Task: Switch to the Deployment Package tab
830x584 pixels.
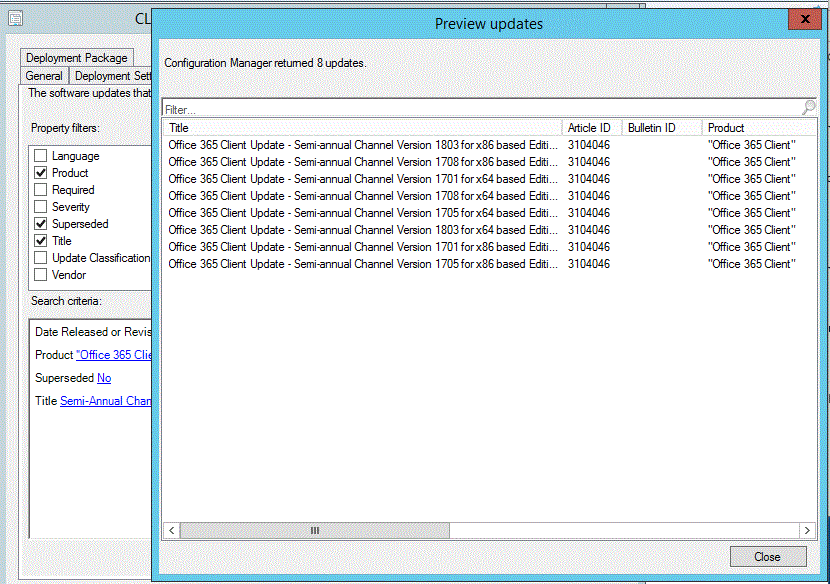Action: tap(77, 58)
